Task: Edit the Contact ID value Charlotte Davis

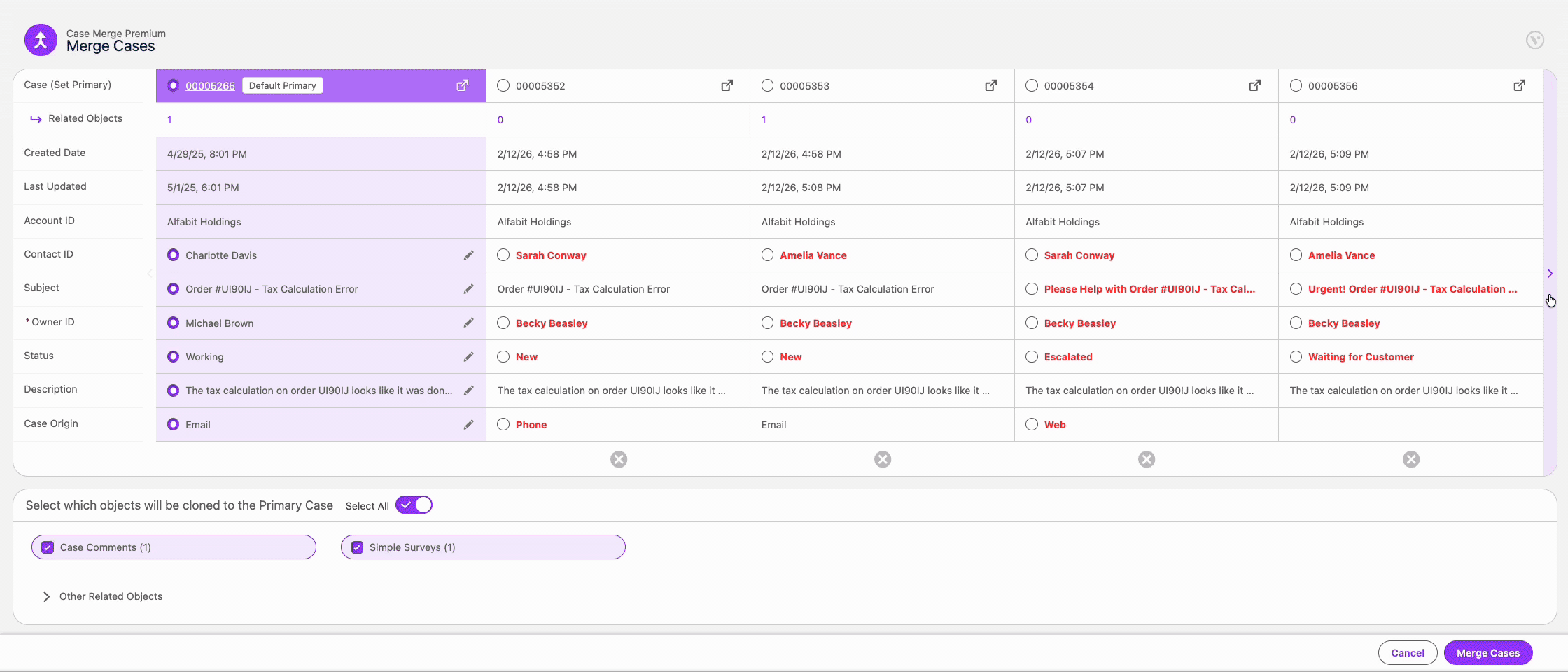Action: pos(469,255)
